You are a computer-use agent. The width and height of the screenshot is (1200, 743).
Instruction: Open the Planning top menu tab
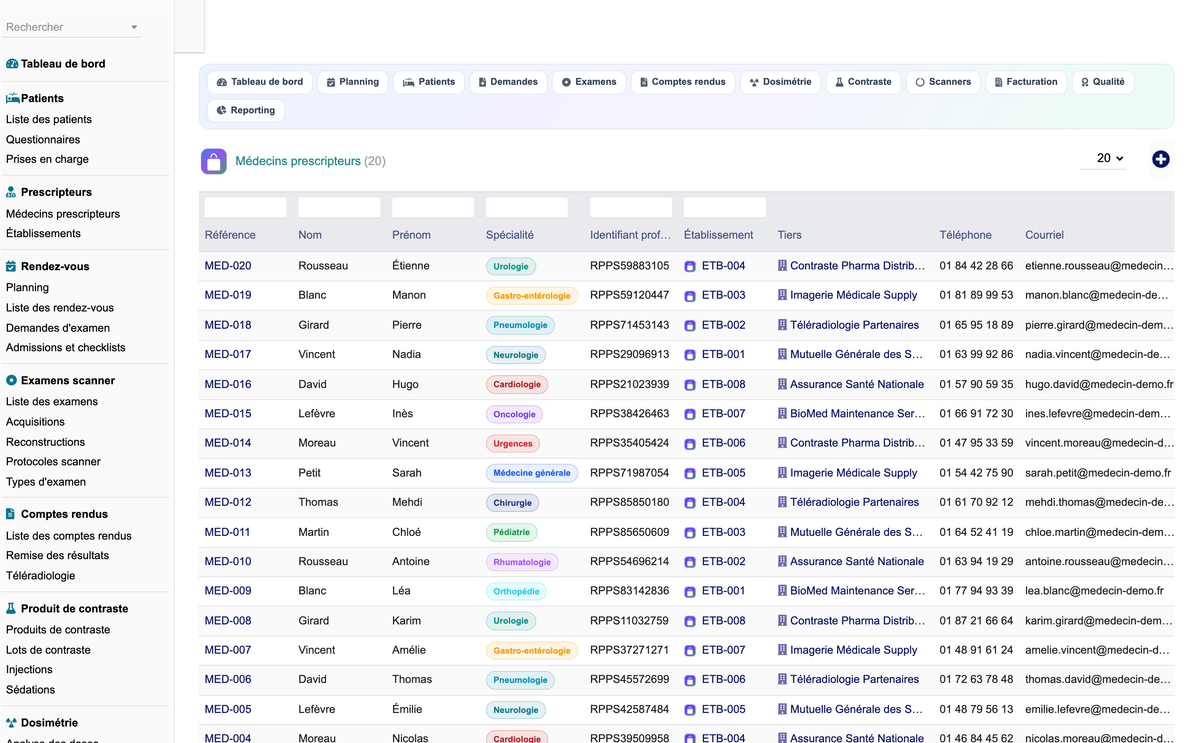(x=353, y=82)
